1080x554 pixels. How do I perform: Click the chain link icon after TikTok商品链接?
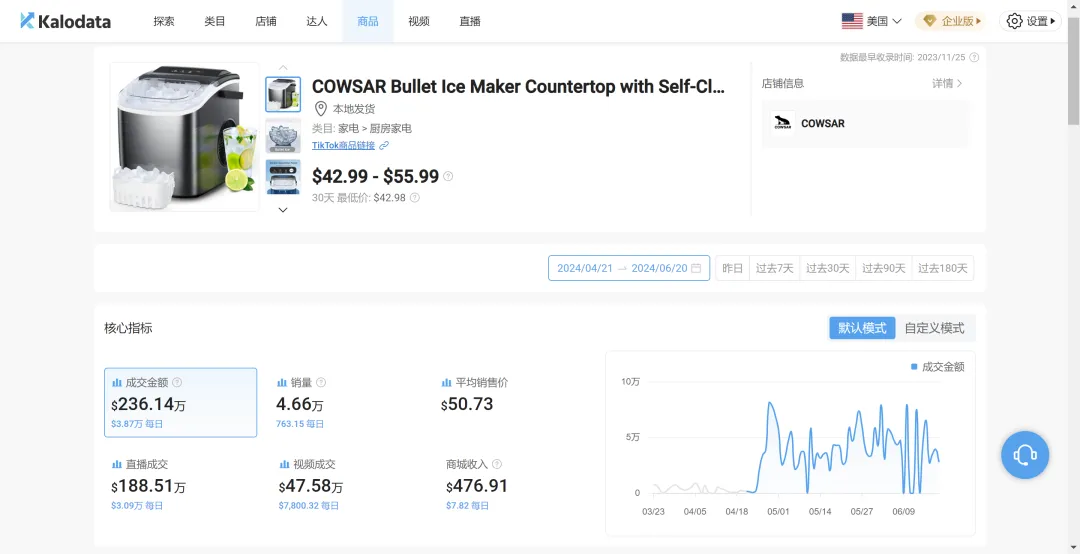click(x=384, y=145)
